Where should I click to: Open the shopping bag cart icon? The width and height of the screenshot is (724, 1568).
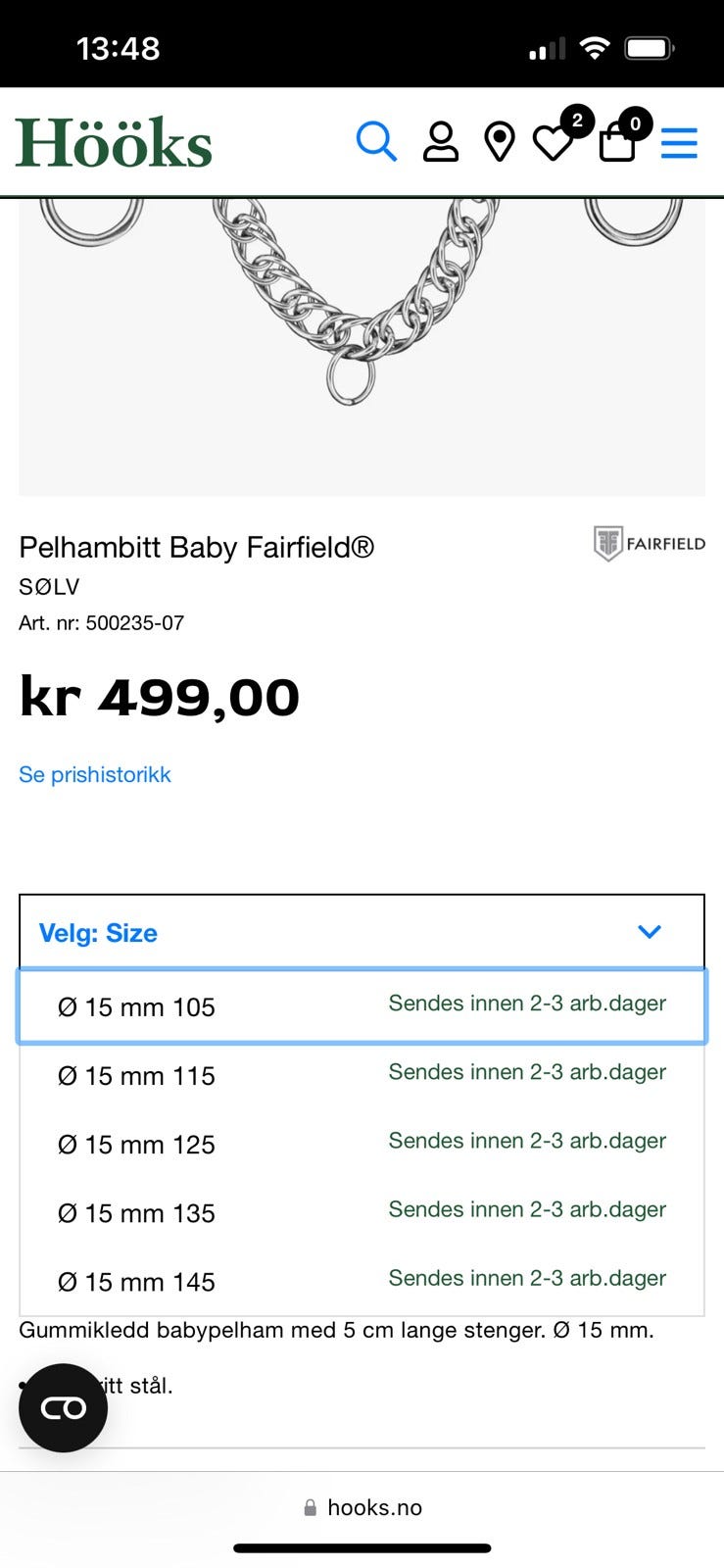pos(617,143)
